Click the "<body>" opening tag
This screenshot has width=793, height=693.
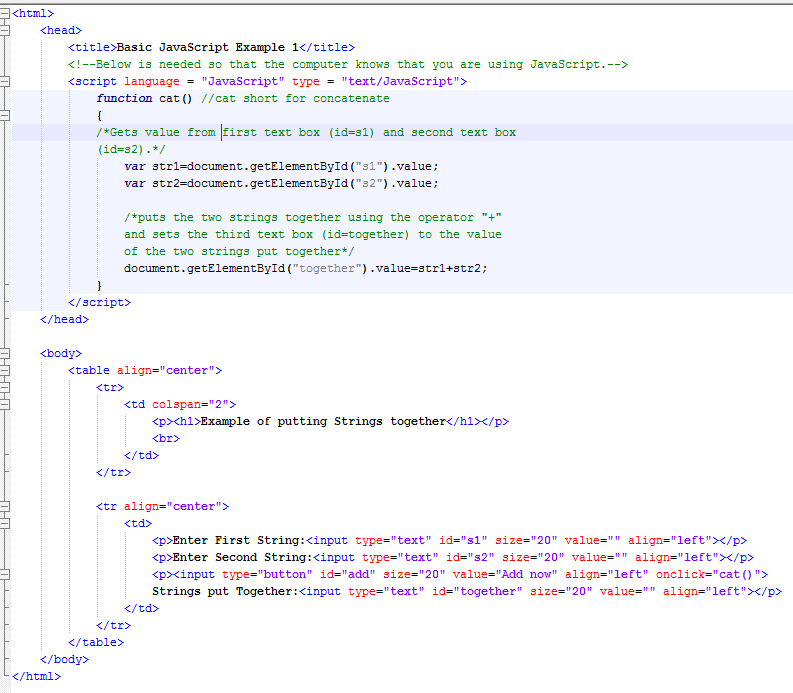pyautogui.click(x=61, y=354)
